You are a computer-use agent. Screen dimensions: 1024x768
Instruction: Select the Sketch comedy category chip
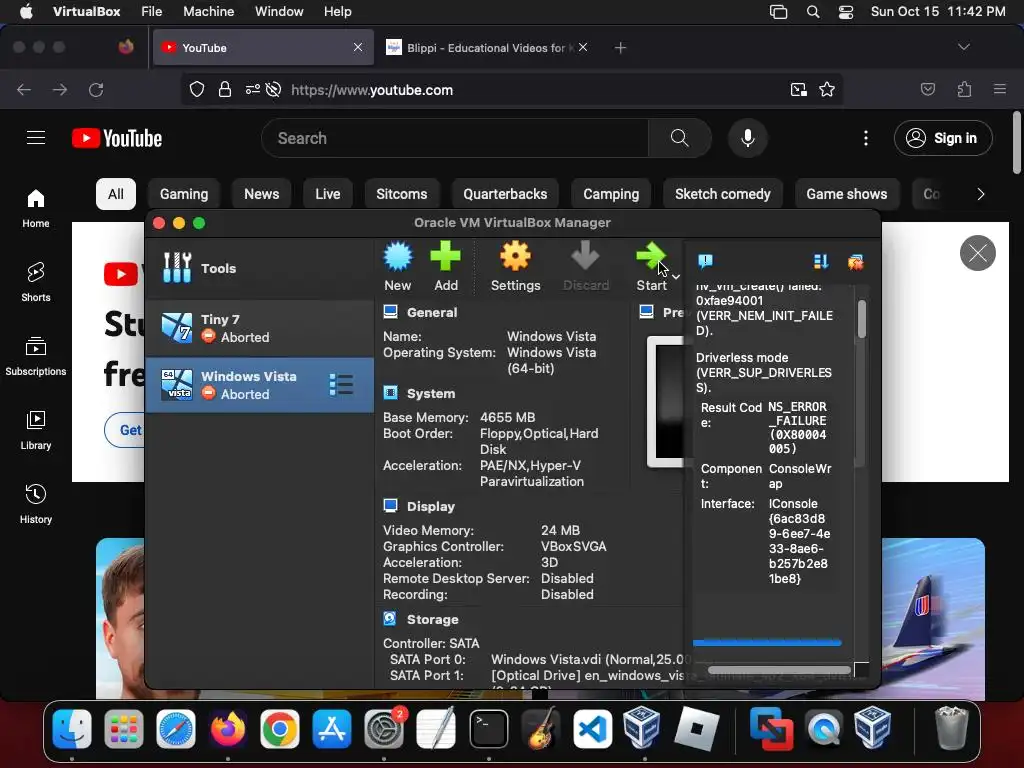point(722,194)
